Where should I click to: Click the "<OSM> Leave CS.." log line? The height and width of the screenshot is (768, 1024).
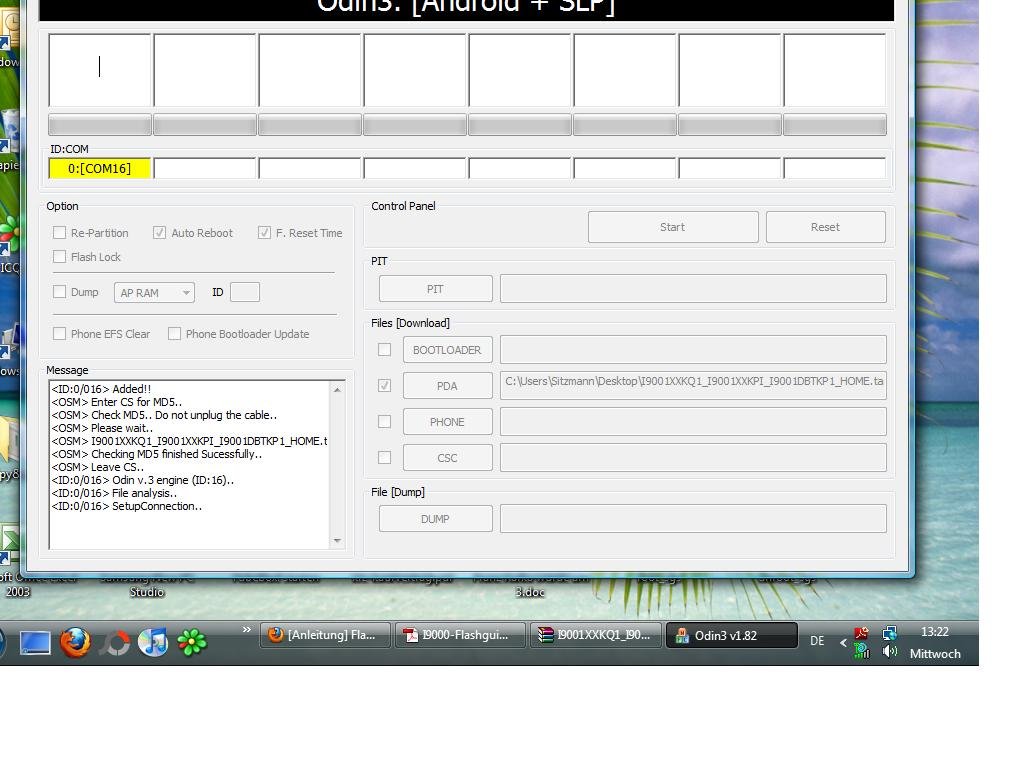[x=97, y=467]
